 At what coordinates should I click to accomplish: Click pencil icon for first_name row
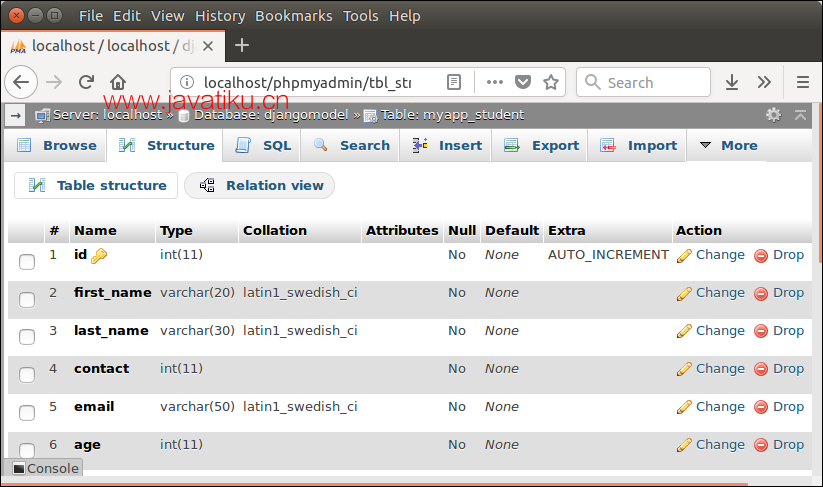pos(684,294)
